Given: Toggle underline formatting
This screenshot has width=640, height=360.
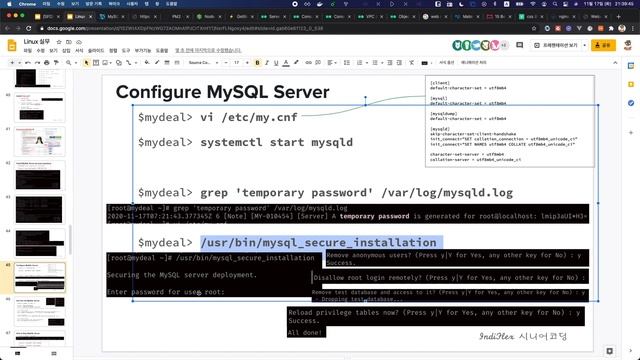Looking at the screenshot, I should click(276, 63).
